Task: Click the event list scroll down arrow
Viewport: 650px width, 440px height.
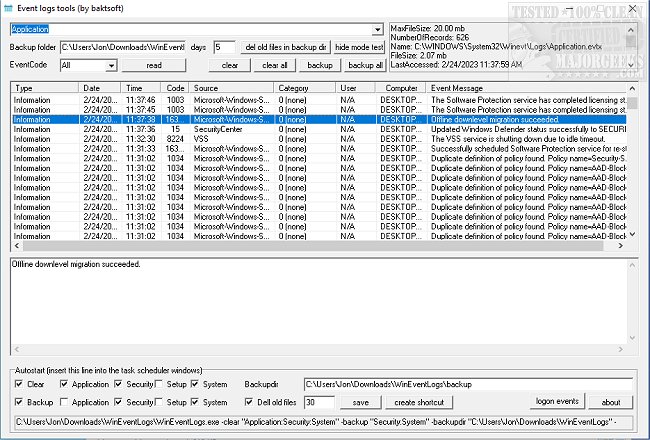Action: (632, 234)
